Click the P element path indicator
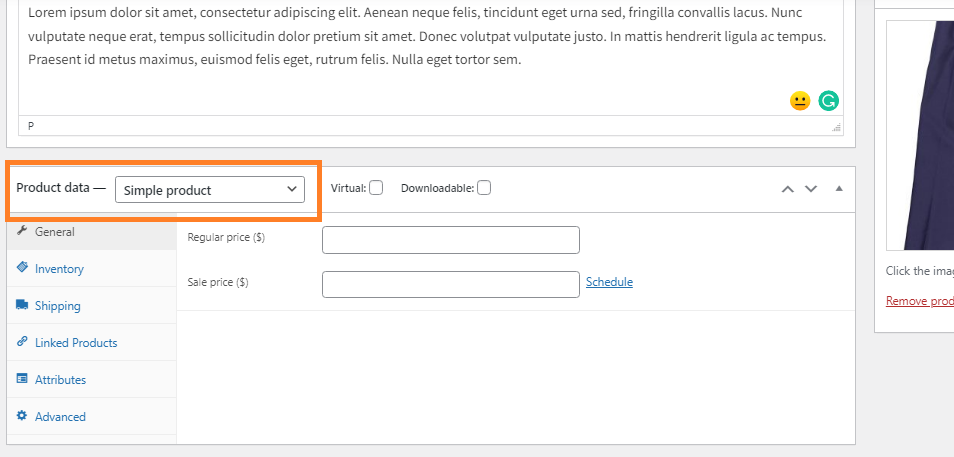 click(x=31, y=126)
